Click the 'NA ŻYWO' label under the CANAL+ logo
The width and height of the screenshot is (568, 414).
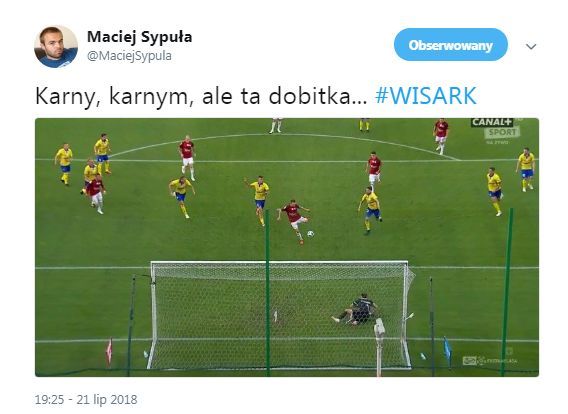pyautogui.click(x=497, y=142)
